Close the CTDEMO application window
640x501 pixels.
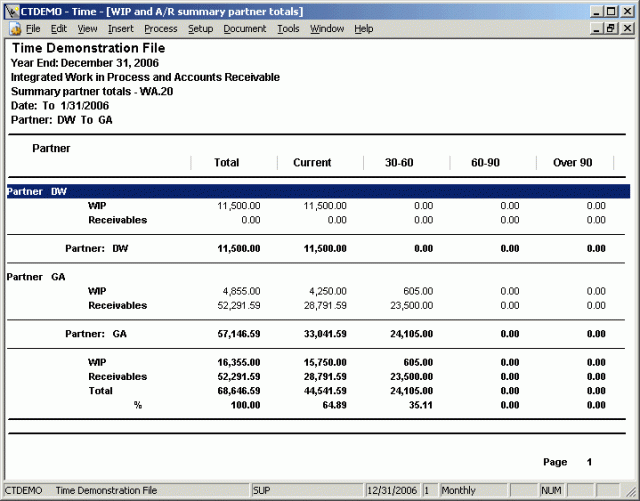628,10
